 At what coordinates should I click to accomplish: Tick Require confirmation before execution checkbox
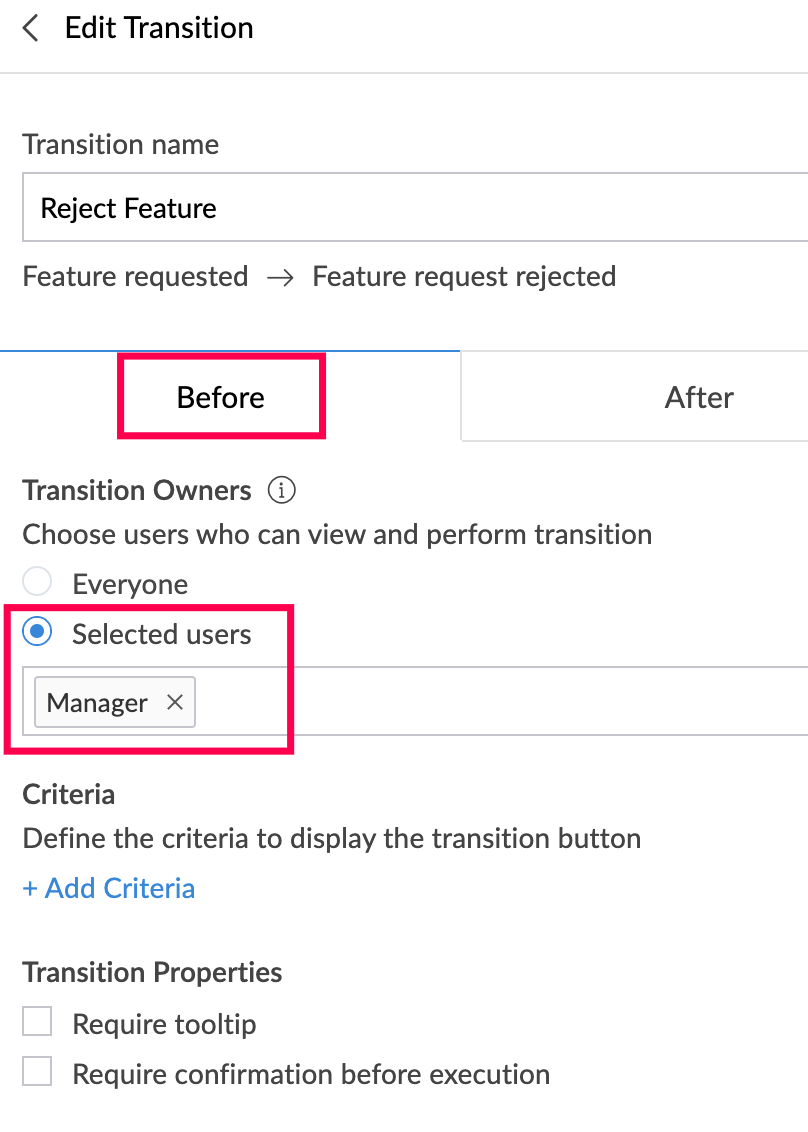point(37,1073)
